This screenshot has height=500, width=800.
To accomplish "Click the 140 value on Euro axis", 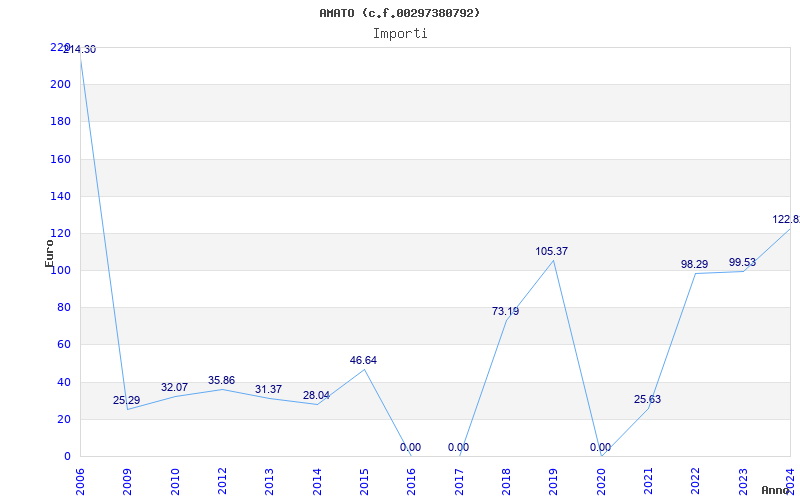I will (x=60, y=196).
